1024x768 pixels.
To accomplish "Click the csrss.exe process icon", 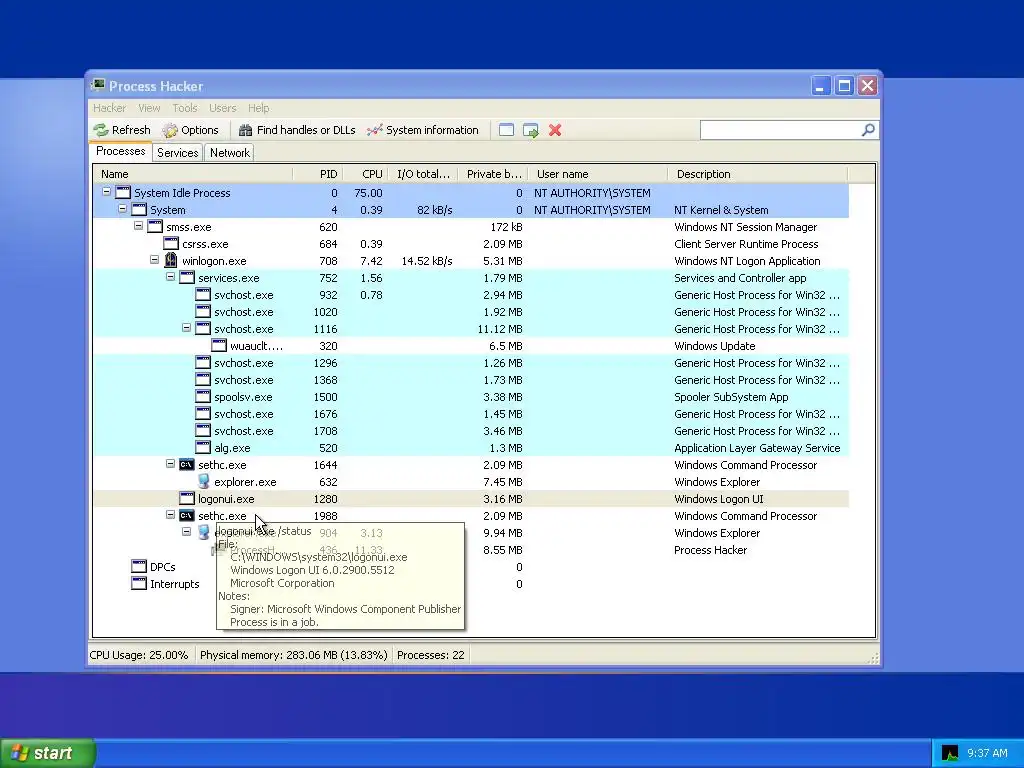I will pos(171,244).
